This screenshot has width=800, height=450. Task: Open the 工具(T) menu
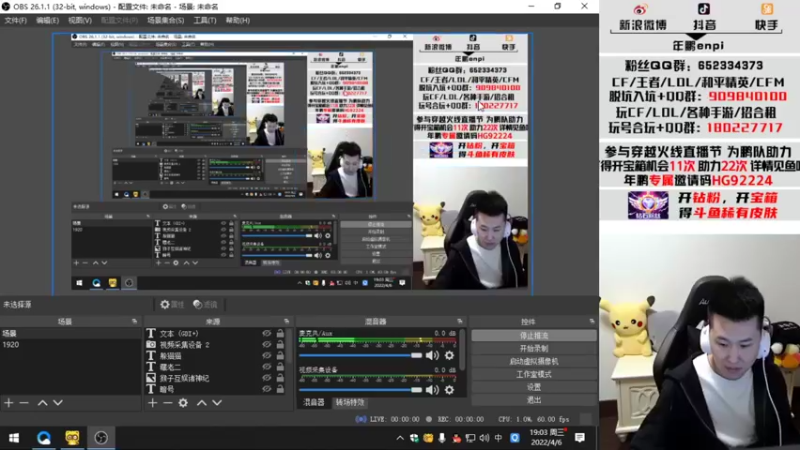(x=205, y=20)
